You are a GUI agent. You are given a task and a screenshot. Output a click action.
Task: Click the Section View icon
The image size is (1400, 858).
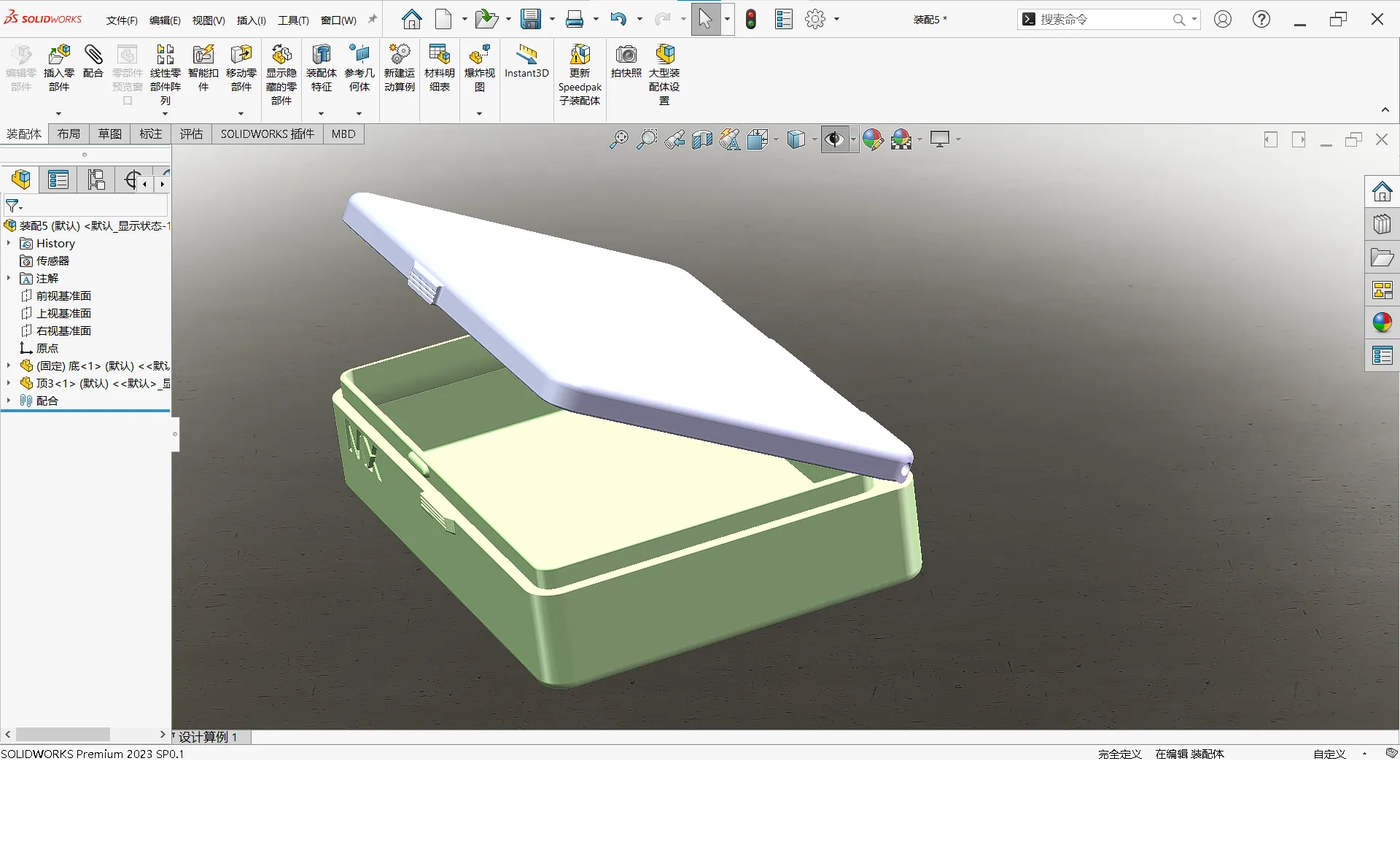pos(702,139)
